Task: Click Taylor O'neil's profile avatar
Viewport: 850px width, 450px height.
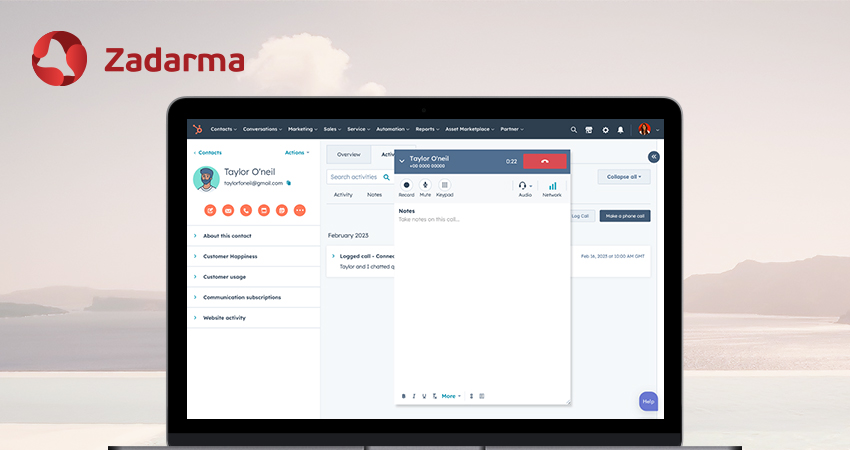Action: pos(207,179)
